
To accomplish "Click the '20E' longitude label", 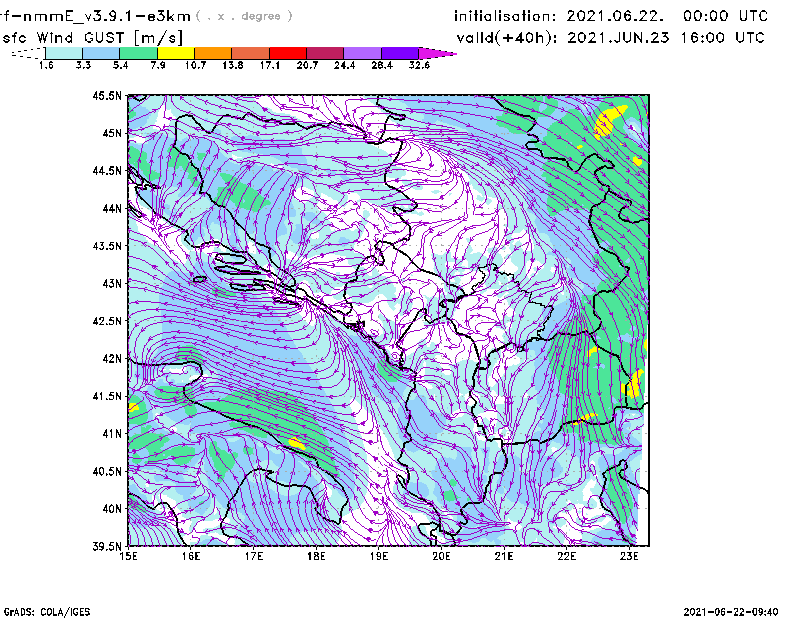I will pos(441,556).
